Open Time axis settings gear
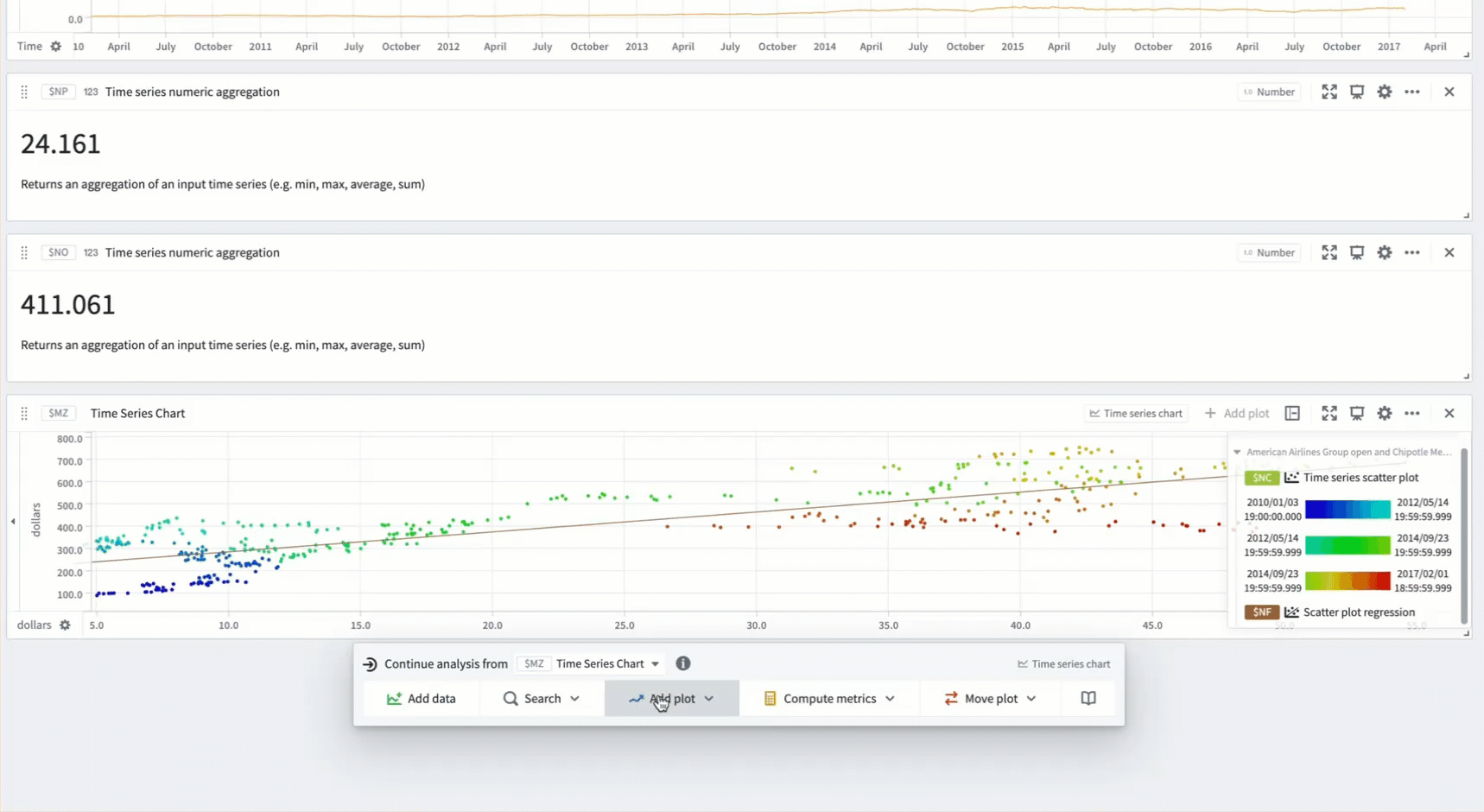This screenshot has height=812, width=1484. [x=56, y=47]
